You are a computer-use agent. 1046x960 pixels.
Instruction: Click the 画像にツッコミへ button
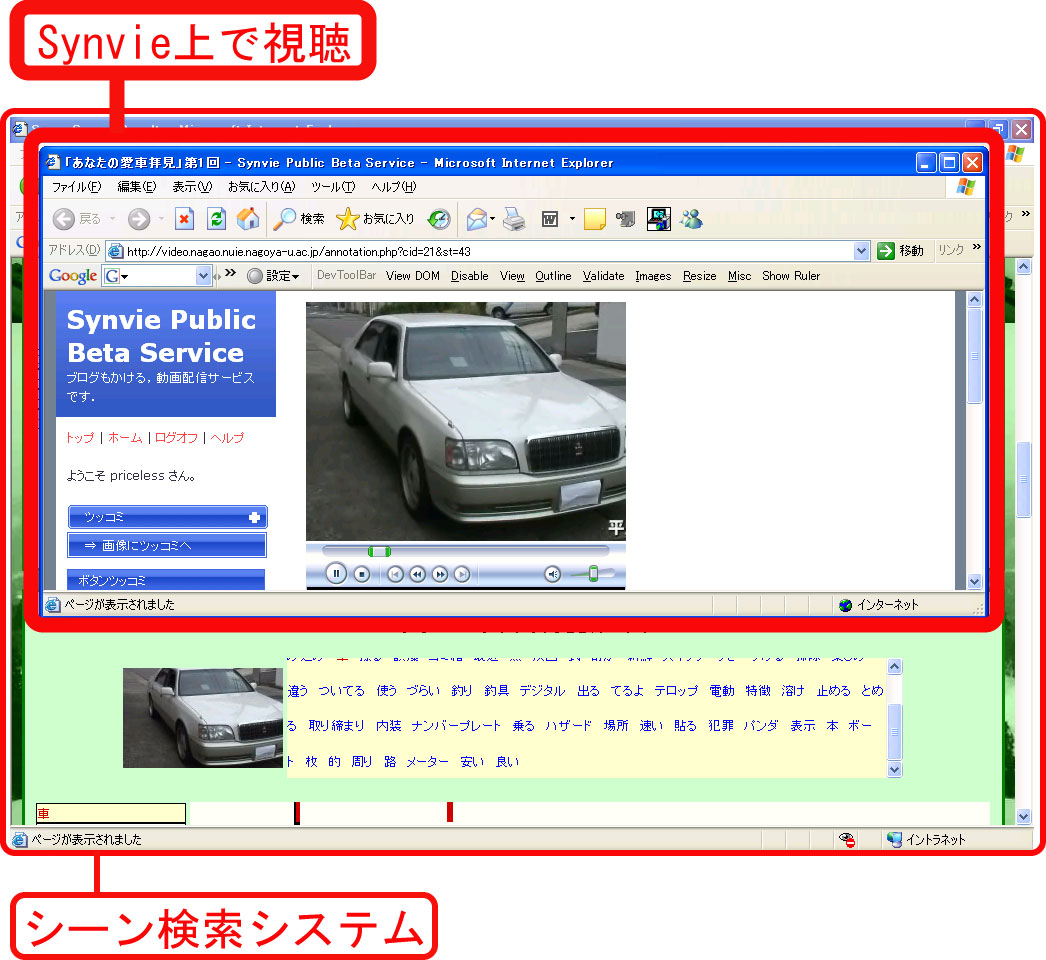[x=167, y=545]
